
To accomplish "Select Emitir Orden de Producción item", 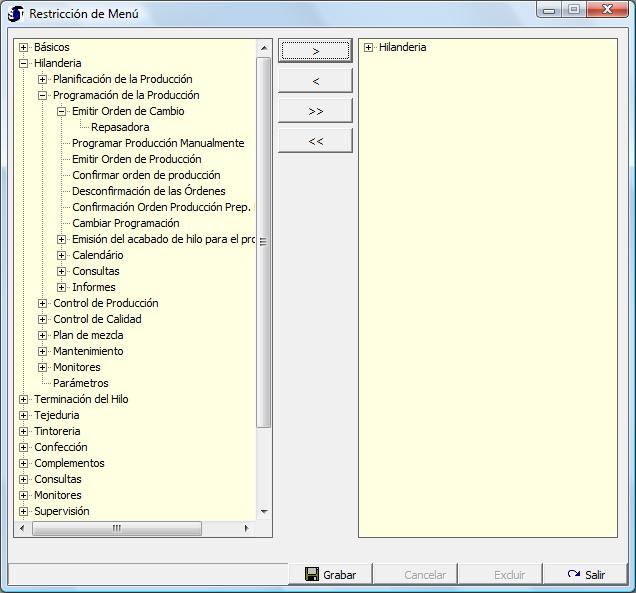I will click(x=136, y=159).
